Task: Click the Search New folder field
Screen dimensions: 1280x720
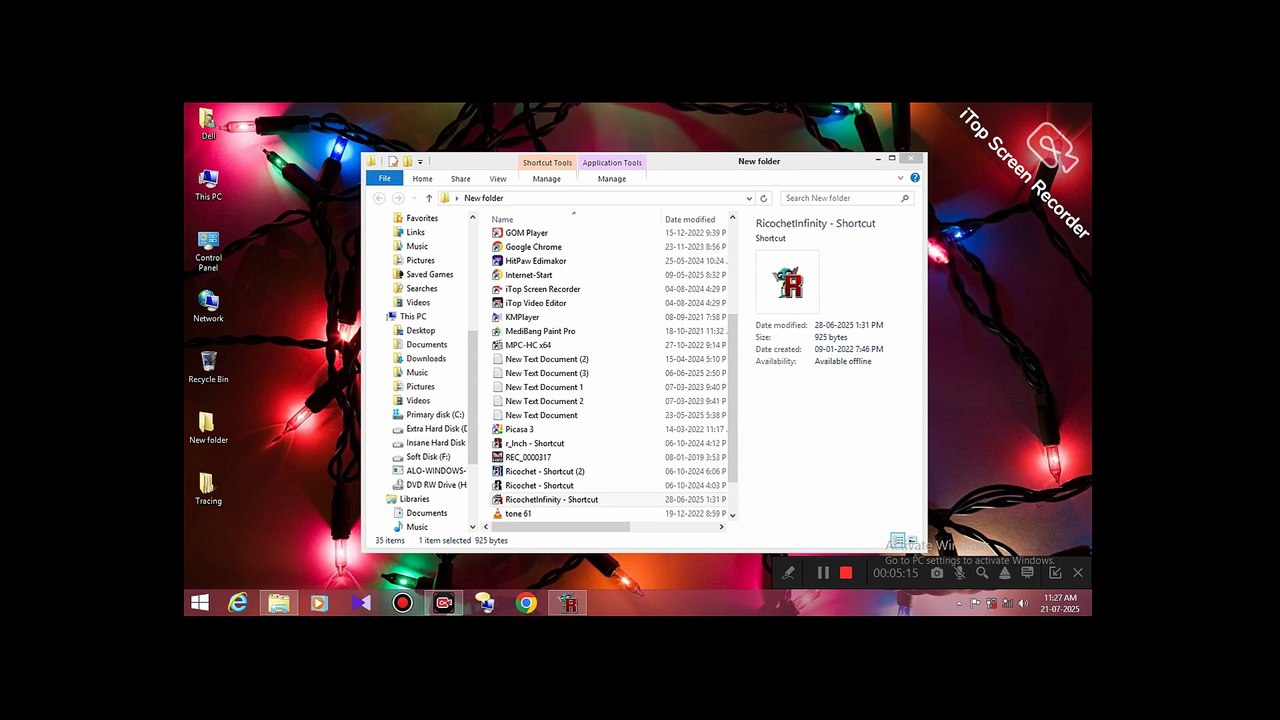Action: (846, 198)
